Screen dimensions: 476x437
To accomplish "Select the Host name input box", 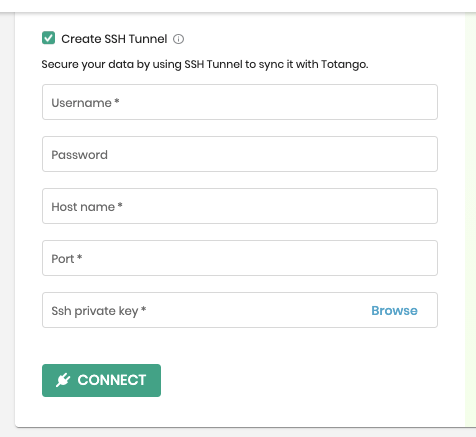I will tap(240, 206).
